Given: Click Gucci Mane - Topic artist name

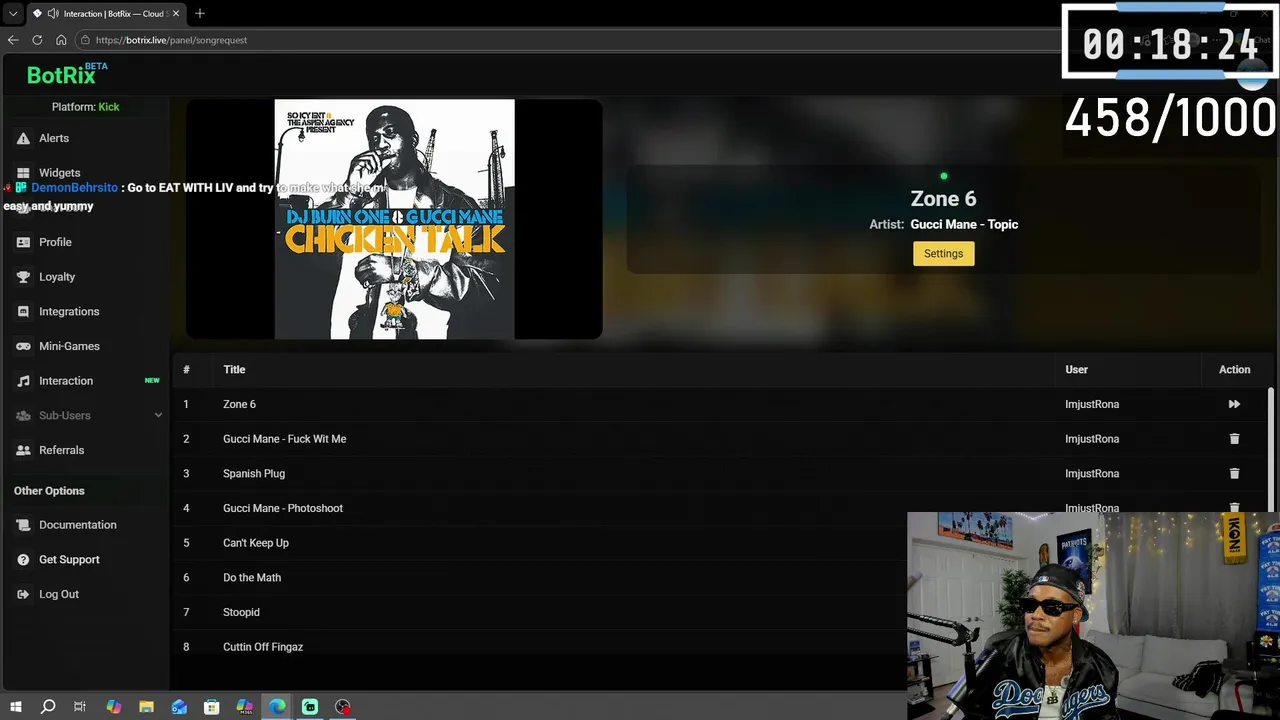Looking at the screenshot, I should (x=964, y=224).
